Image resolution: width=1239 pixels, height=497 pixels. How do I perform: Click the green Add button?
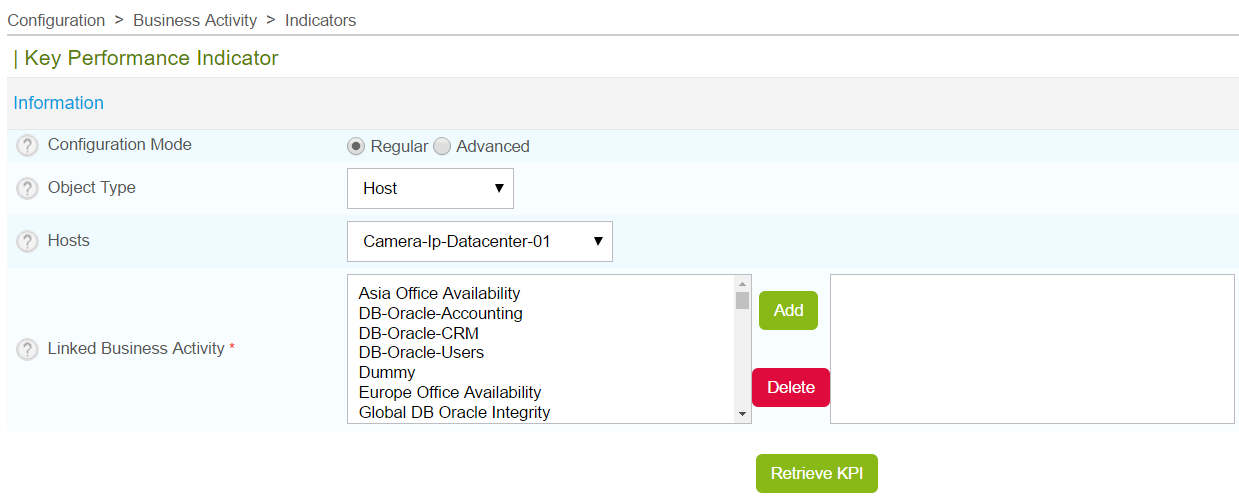[788, 310]
